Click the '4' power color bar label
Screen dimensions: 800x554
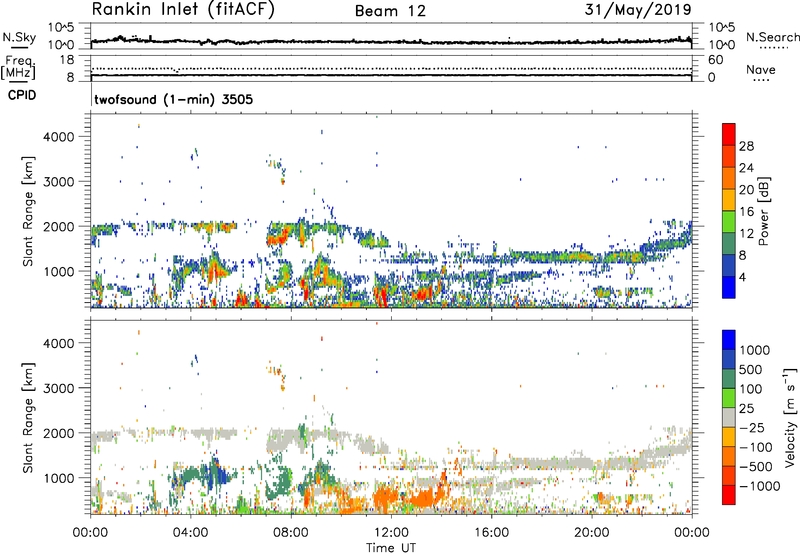click(743, 277)
